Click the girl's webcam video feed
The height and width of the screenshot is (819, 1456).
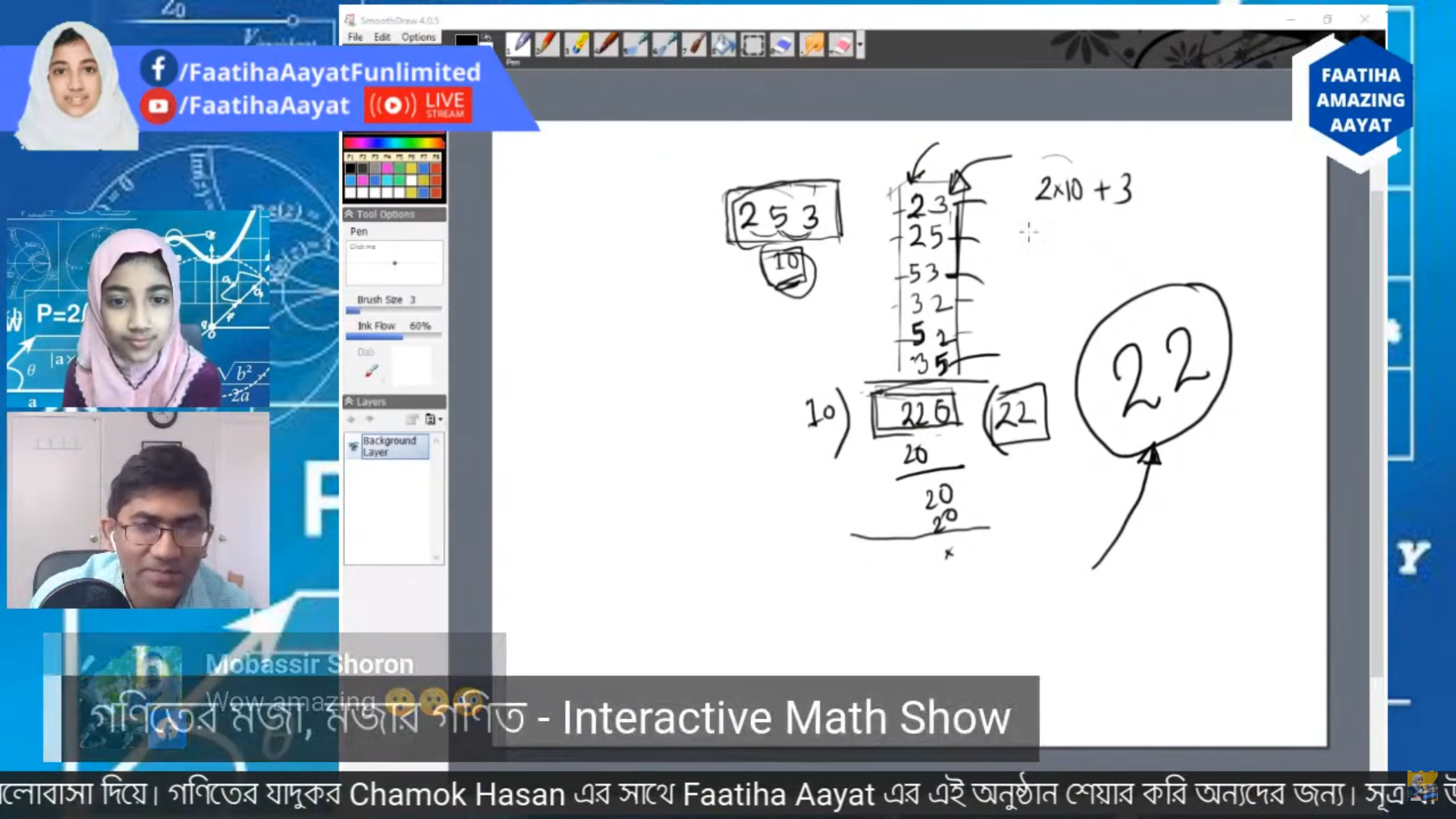[138, 310]
